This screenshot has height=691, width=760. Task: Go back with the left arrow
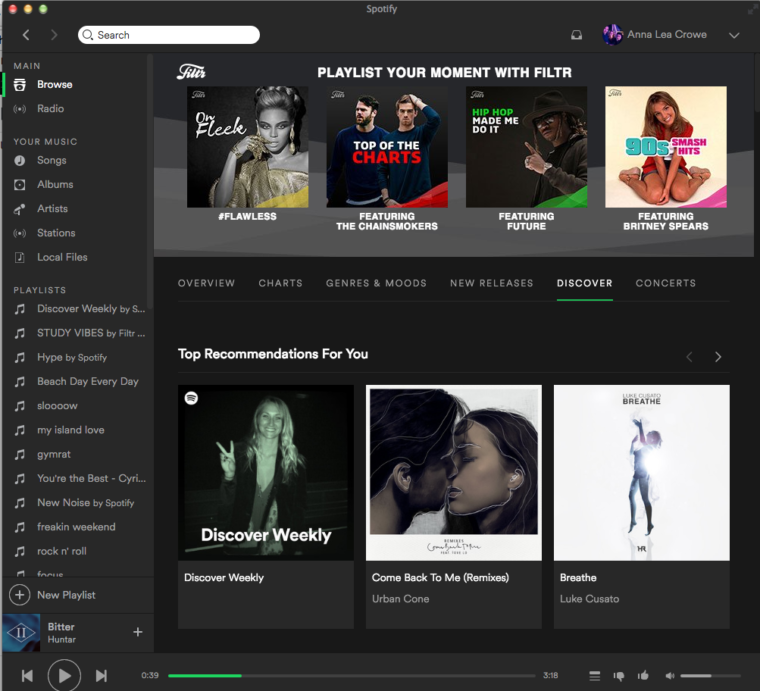(x=26, y=35)
